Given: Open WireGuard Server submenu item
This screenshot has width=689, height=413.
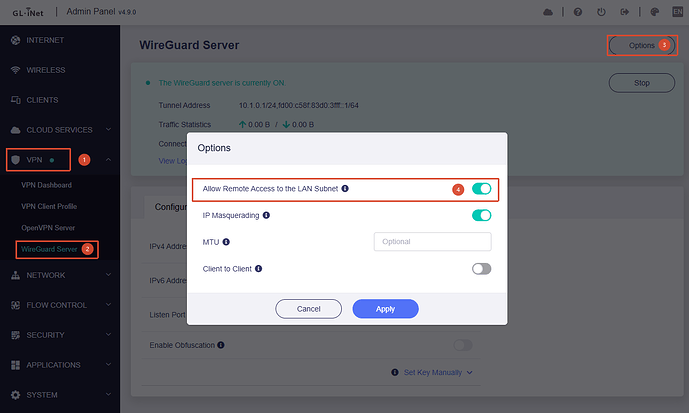Looking at the screenshot, I should coord(49,249).
